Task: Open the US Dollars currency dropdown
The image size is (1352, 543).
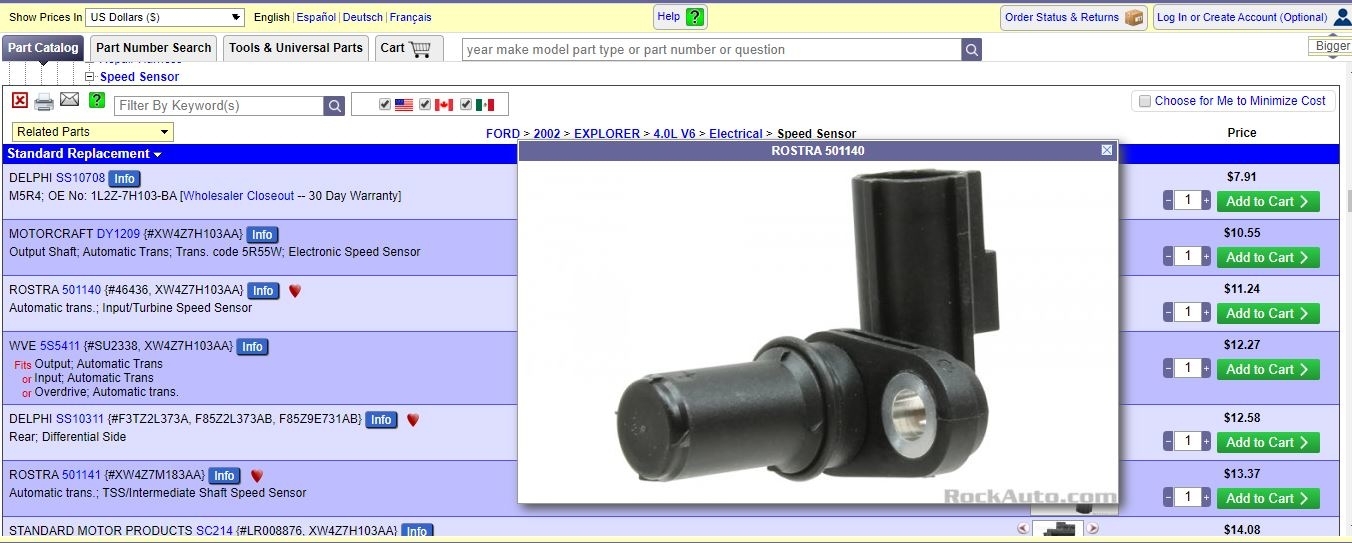Action: pos(165,17)
